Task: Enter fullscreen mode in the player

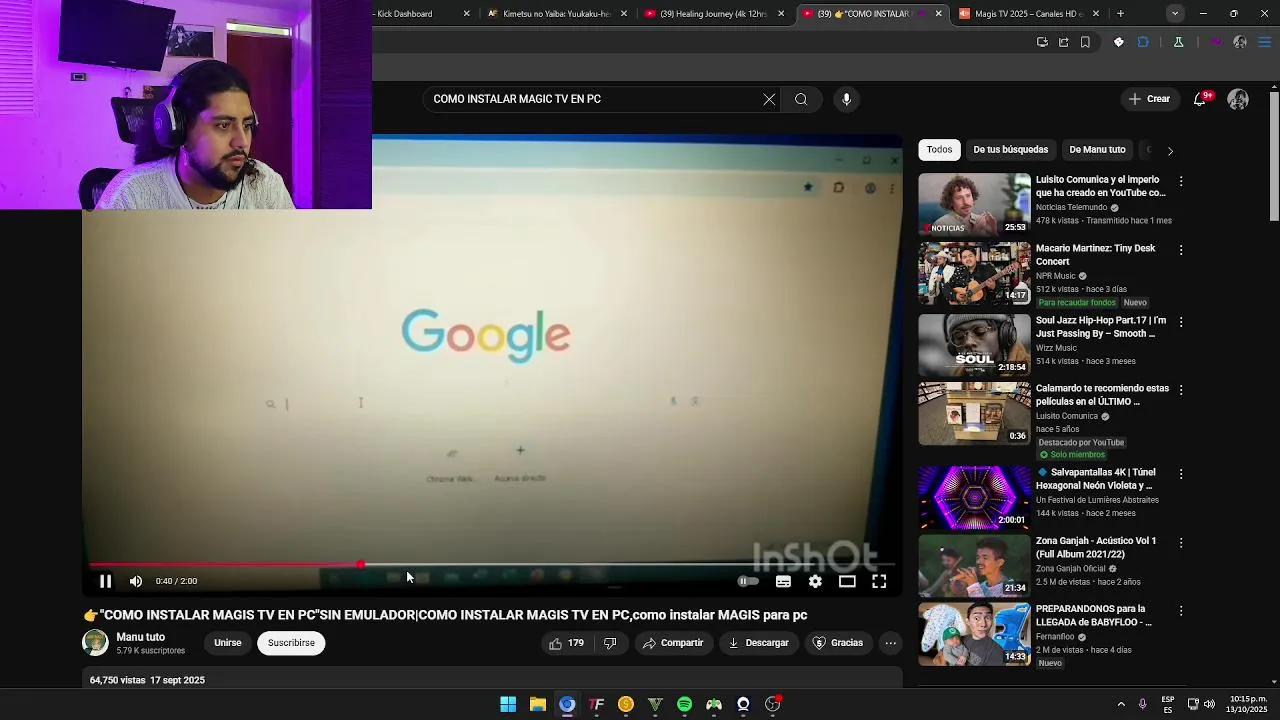Action: [x=879, y=581]
